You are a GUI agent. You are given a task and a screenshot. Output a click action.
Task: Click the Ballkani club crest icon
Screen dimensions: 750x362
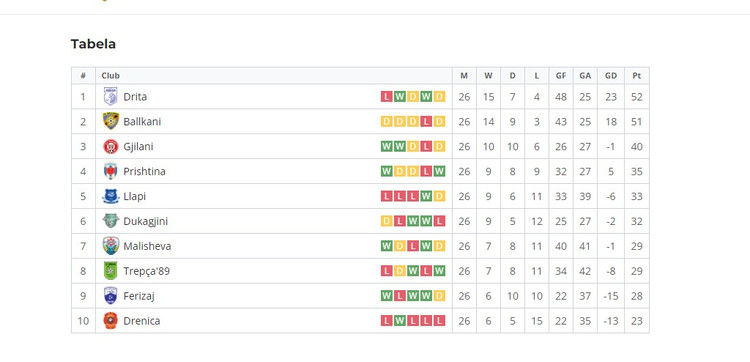110,121
